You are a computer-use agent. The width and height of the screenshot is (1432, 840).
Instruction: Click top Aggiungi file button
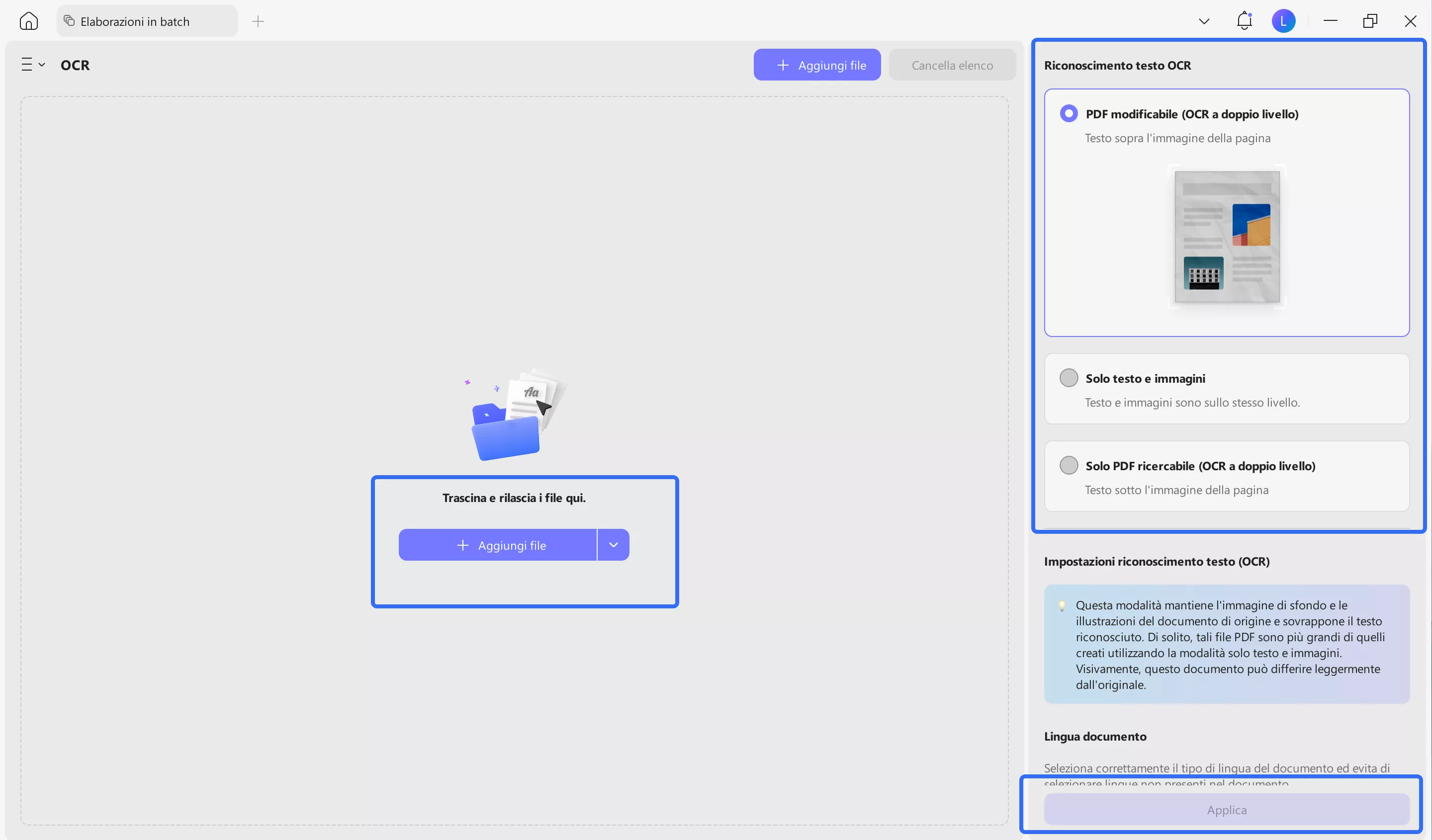tap(816, 65)
